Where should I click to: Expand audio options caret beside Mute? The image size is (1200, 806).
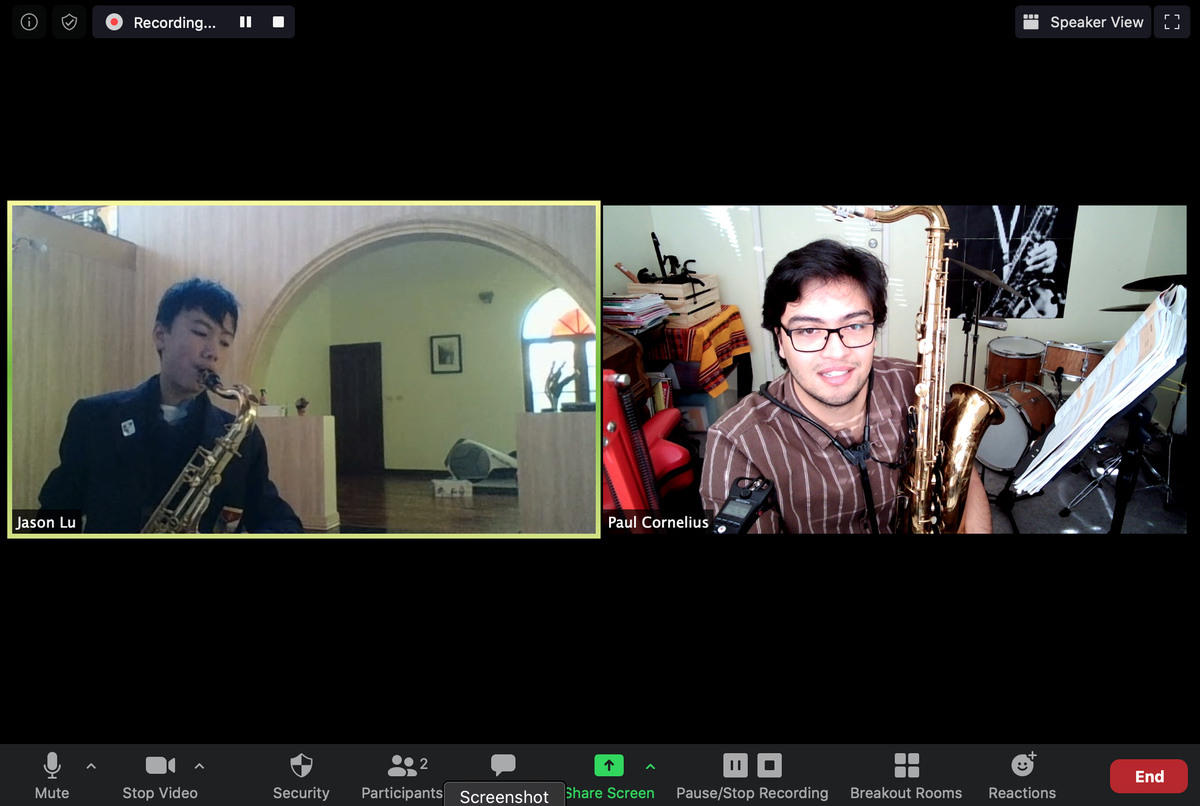click(91, 766)
